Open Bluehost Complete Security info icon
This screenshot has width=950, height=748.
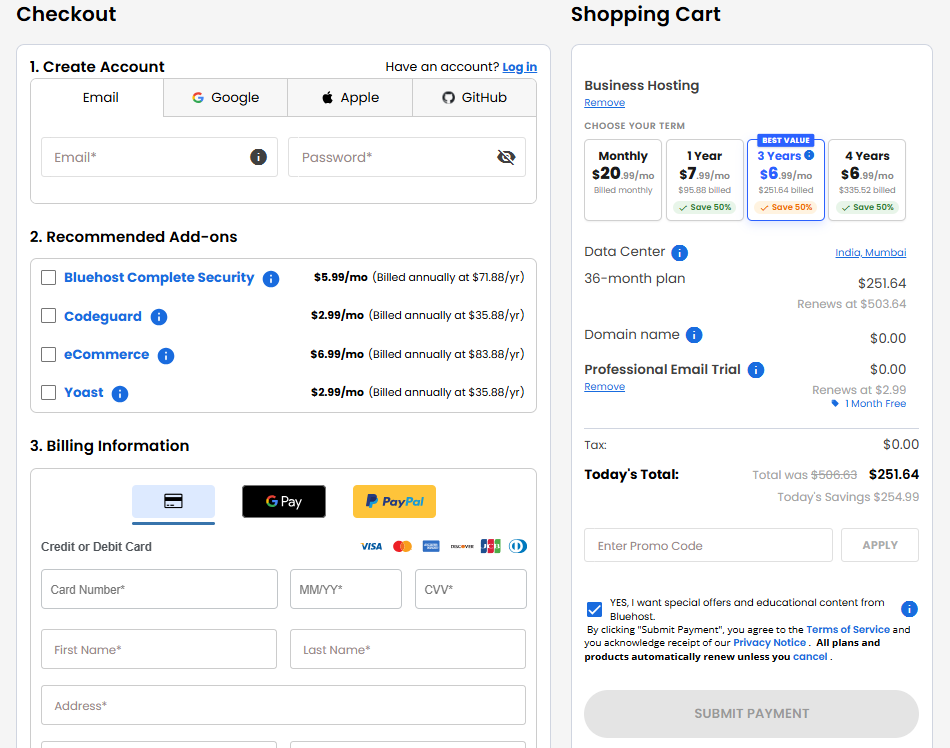pos(271,279)
